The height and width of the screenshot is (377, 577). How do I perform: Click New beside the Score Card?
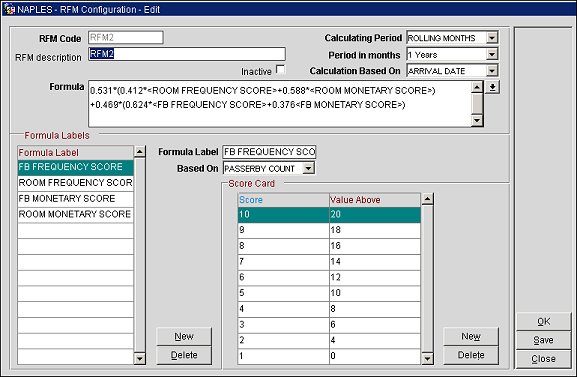pyautogui.click(x=471, y=337)
